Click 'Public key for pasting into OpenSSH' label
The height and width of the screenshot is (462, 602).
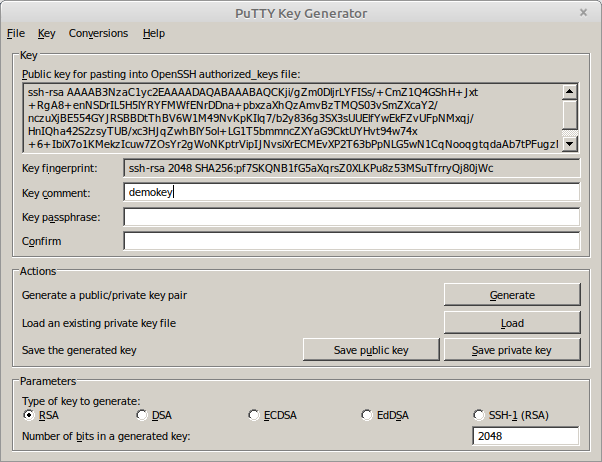tap(161, 74)
